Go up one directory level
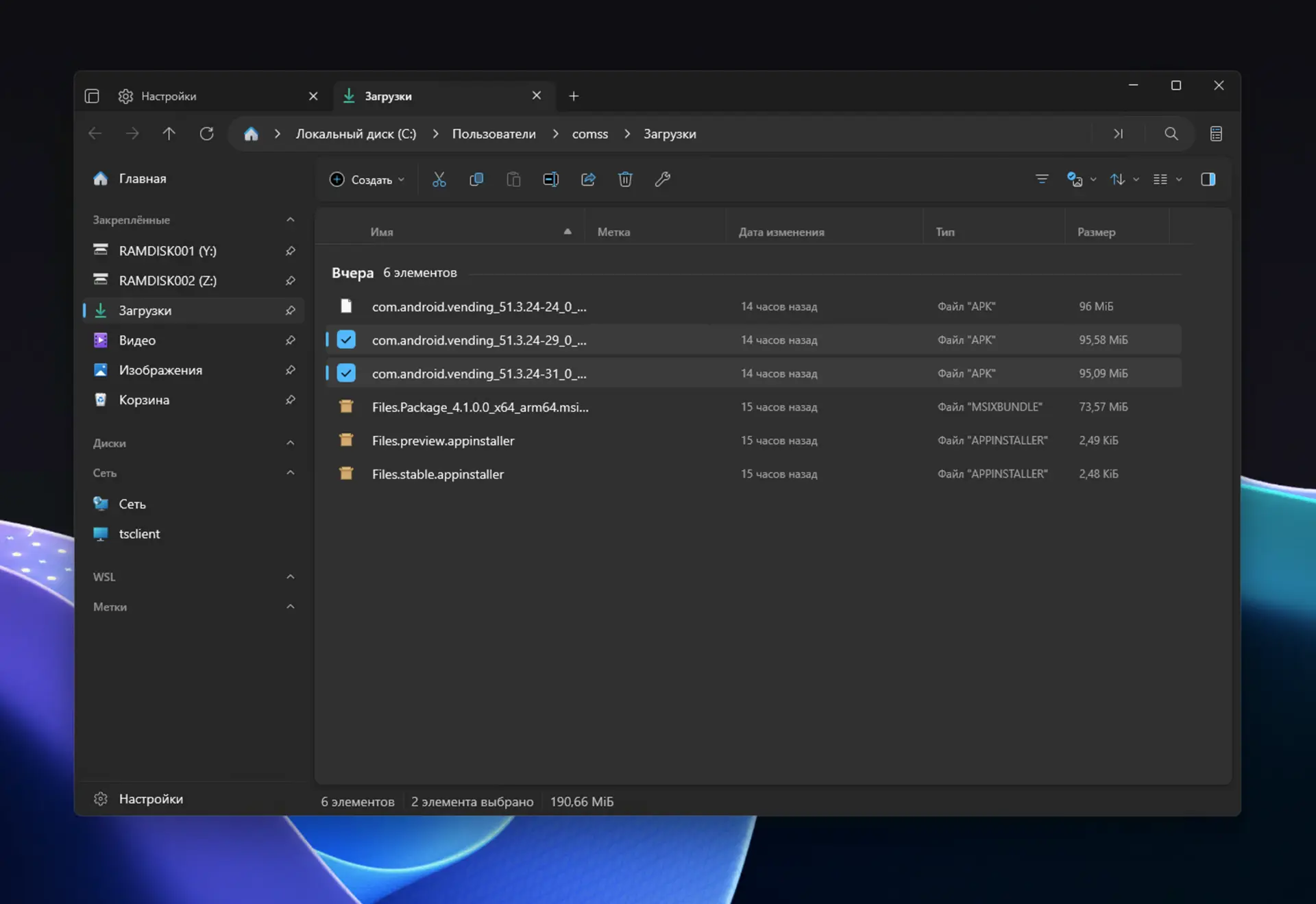Image resolution: width=1316 pixels, height=904 pixels. click(169, 134)
